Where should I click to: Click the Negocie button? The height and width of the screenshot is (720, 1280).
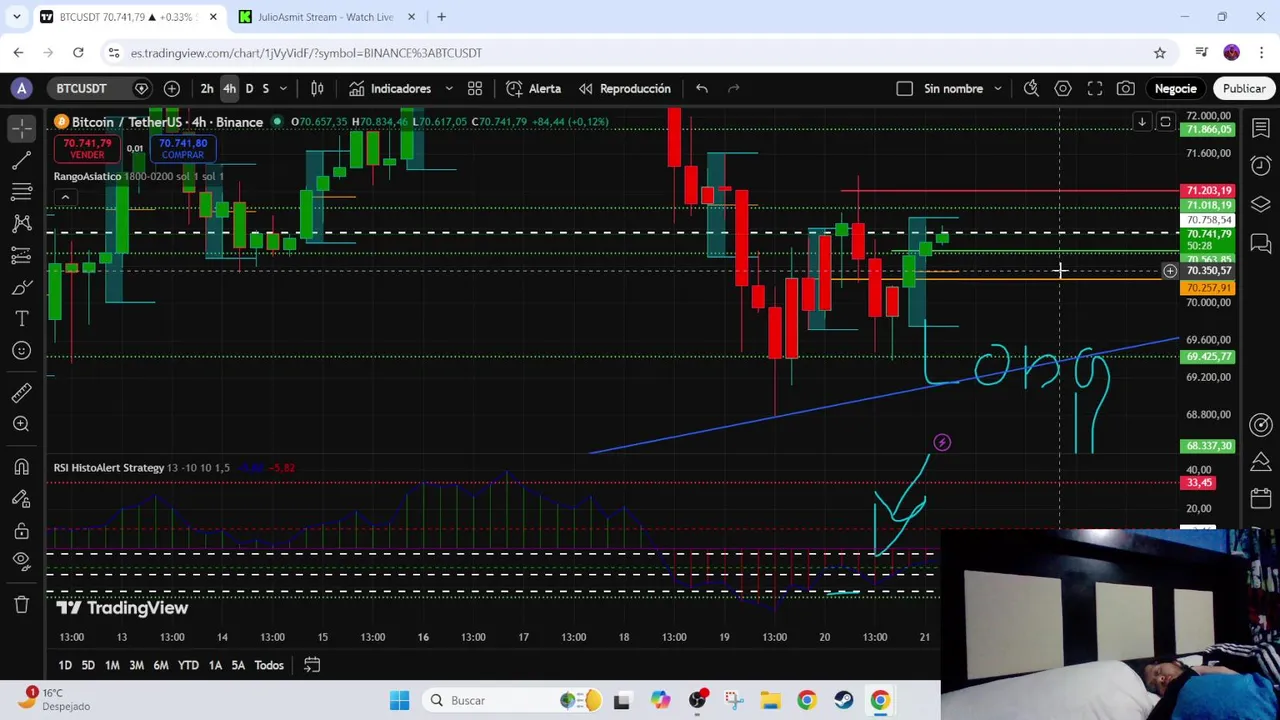pyautogui.click(x=1175, y=88)
